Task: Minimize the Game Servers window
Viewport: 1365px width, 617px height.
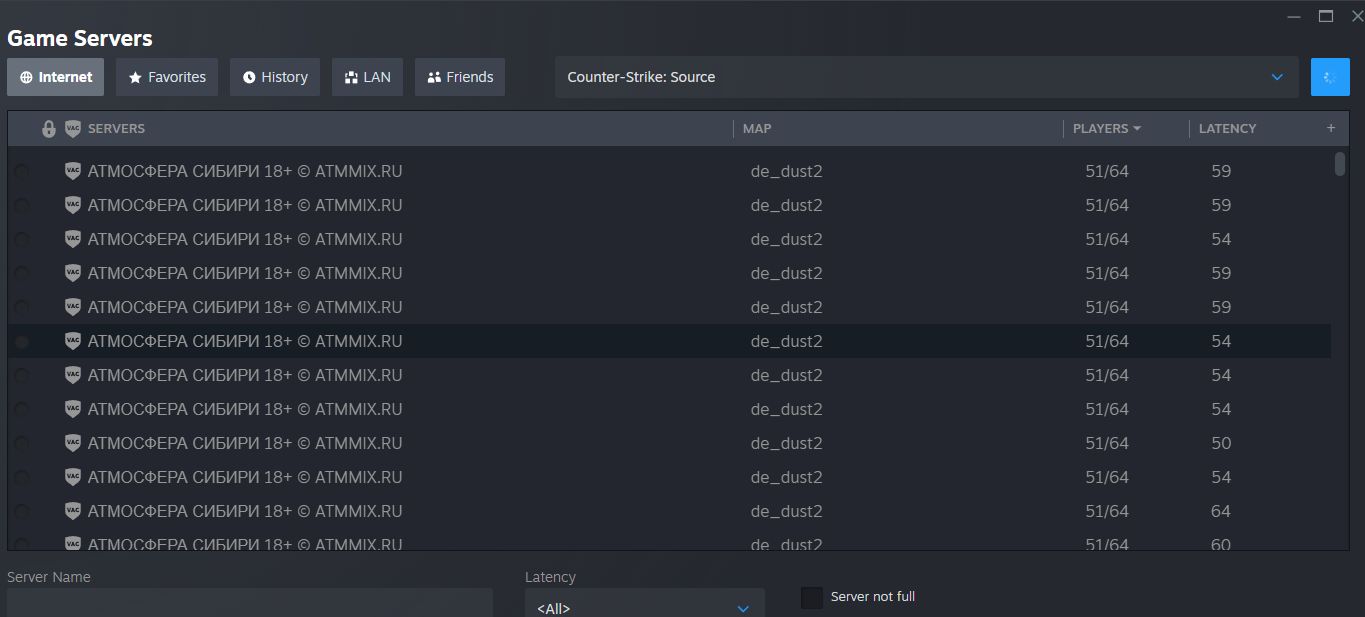Action: click(1295, 15)
